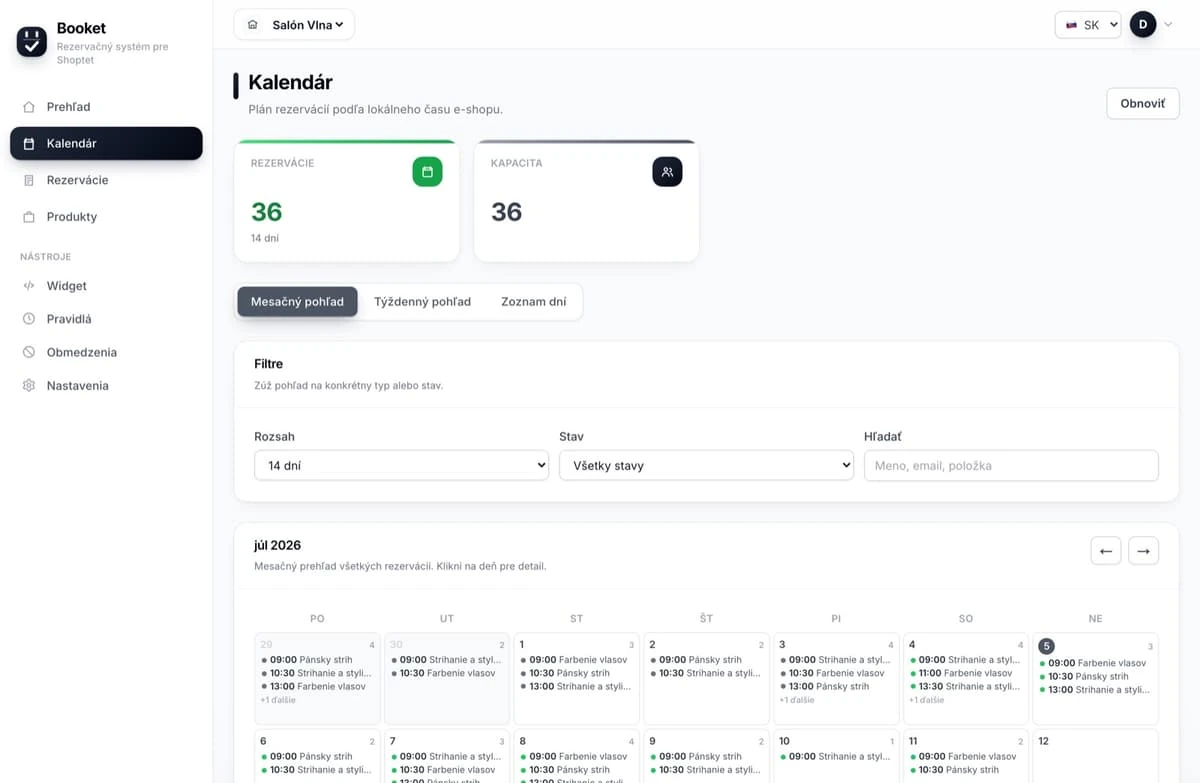This screenshot has width=1200, height=783.
Task: Click 09:00 Pánsky strih on day 6
Action: pyautogui.click(x=307, y=757)
